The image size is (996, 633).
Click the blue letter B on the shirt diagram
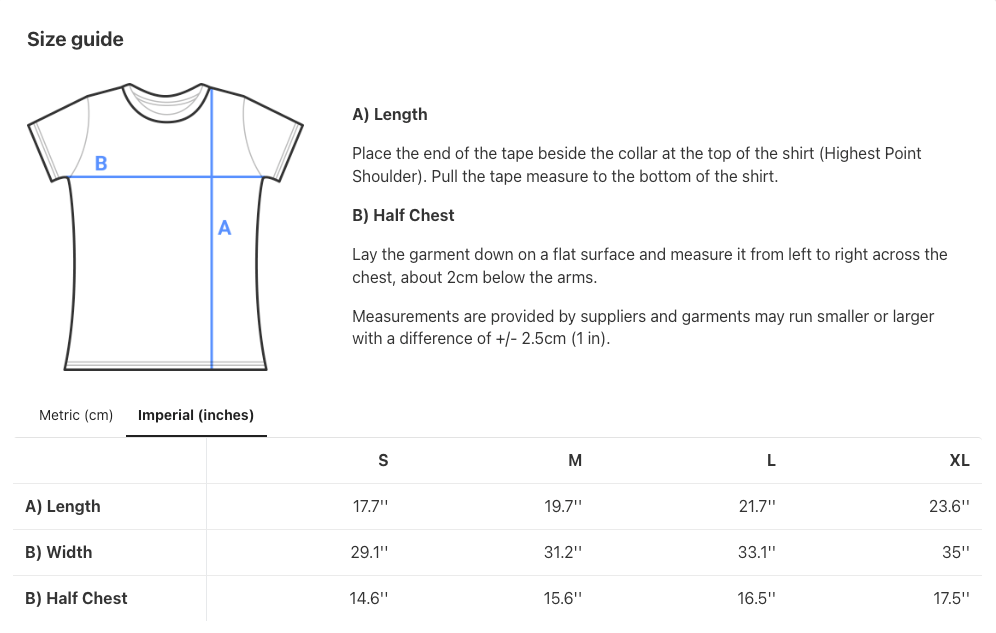[x=101, y=163]
